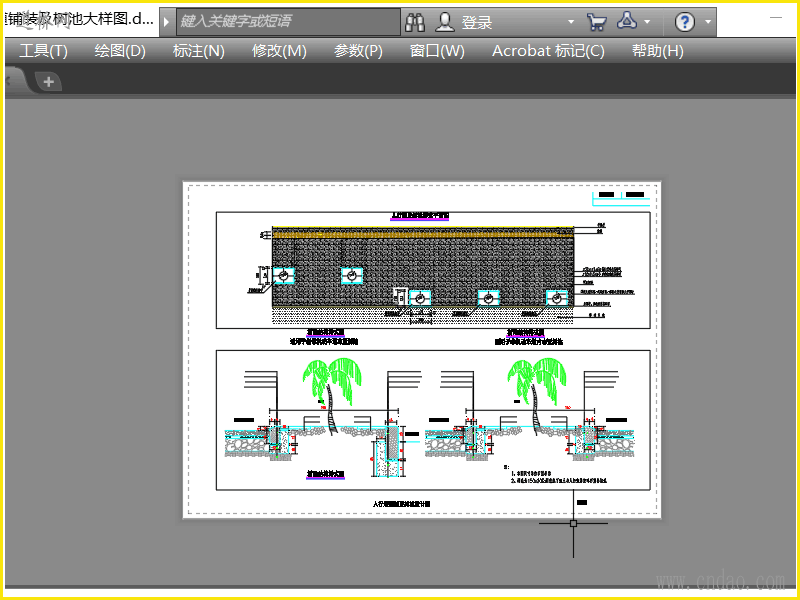Open the Autodesk App Store cart icon

[596, 21]
